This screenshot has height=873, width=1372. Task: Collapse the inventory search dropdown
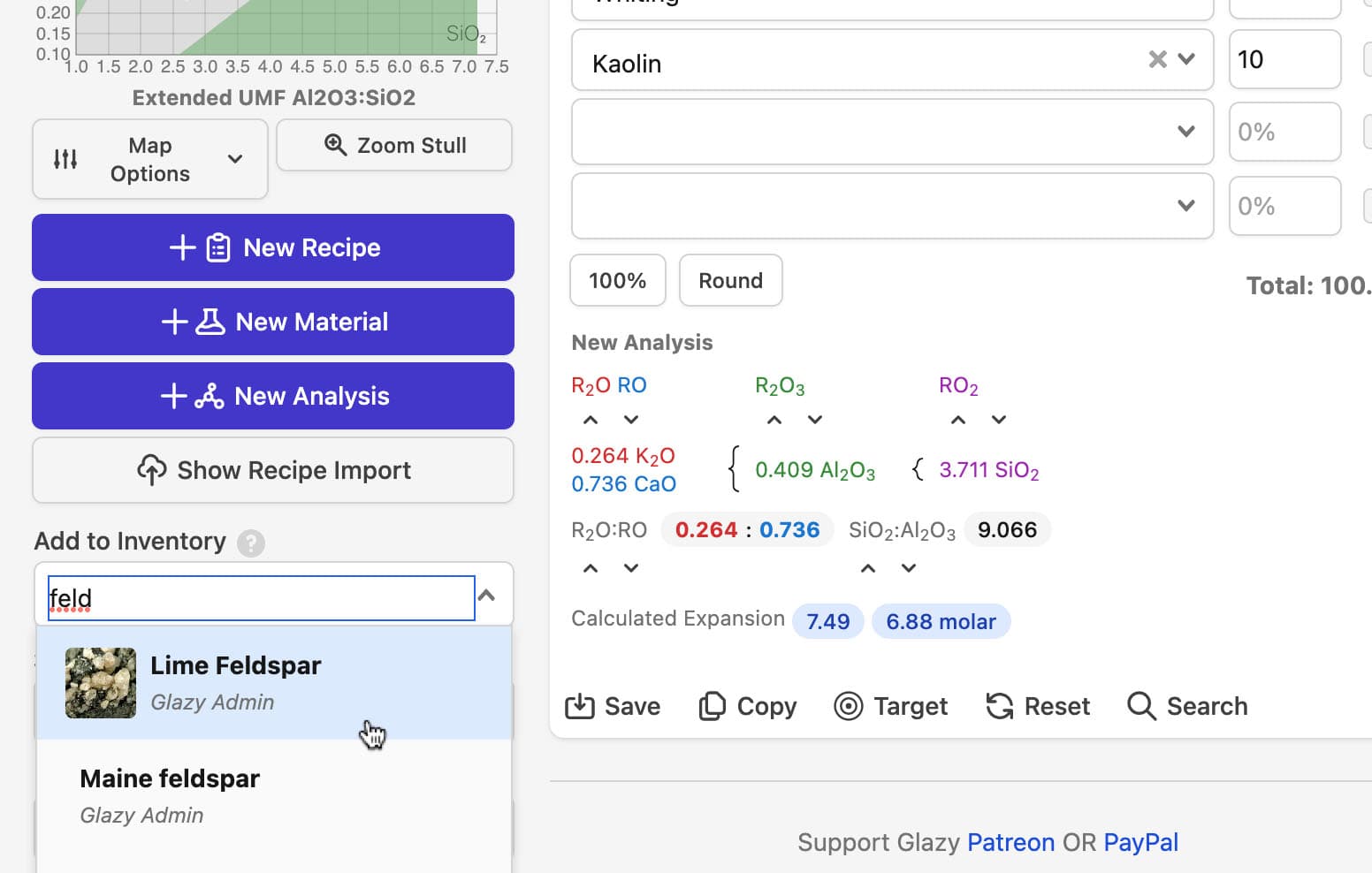pos(486,596)
